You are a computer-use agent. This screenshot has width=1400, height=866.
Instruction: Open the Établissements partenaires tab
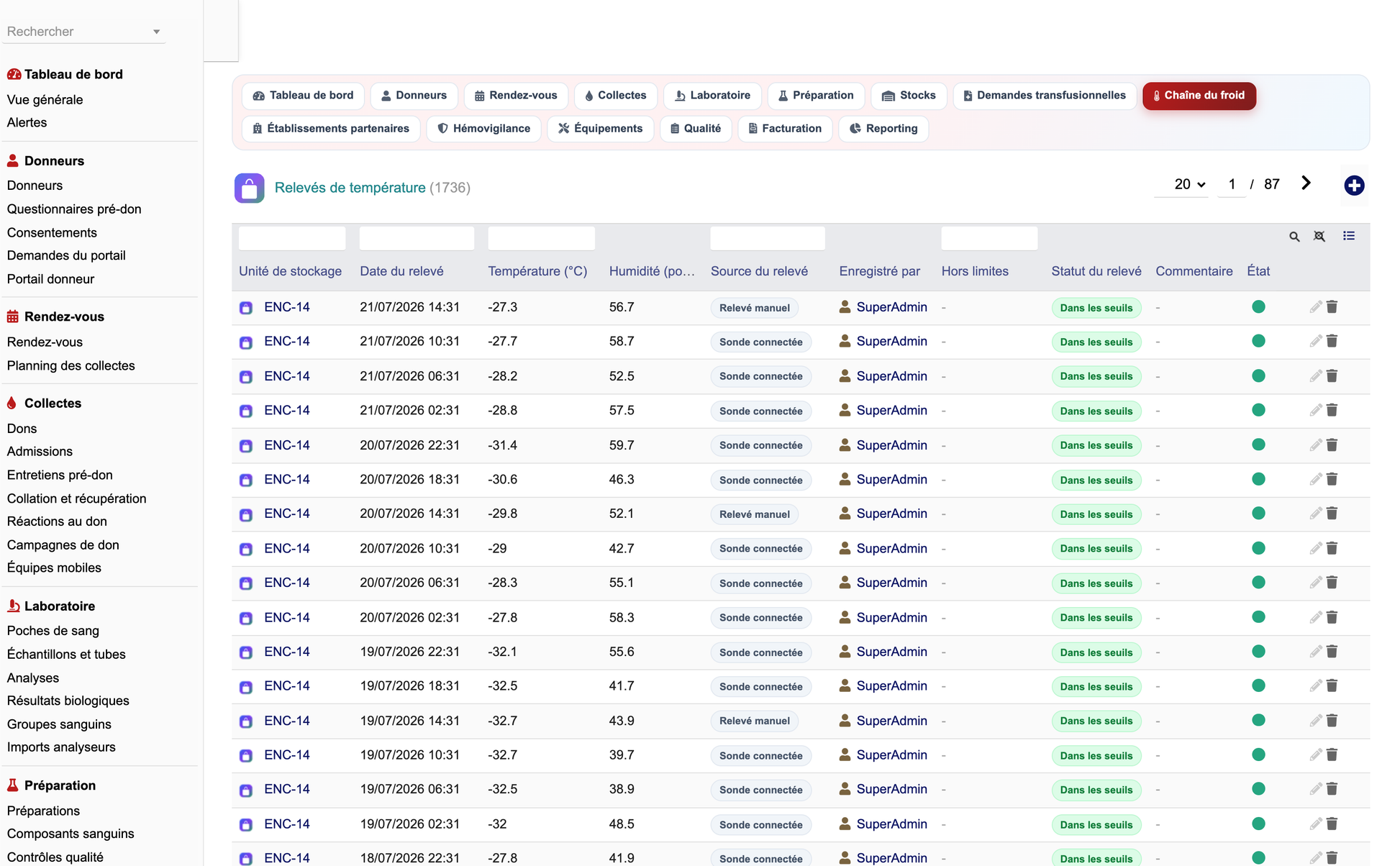coord(330,129)
